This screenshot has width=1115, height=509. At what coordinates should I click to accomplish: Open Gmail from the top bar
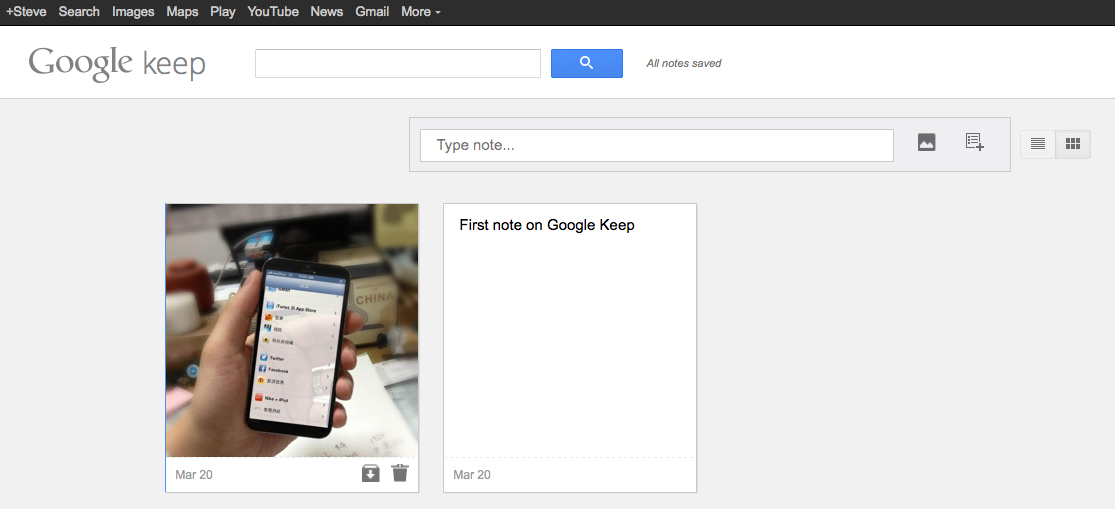tap(372, 12)
